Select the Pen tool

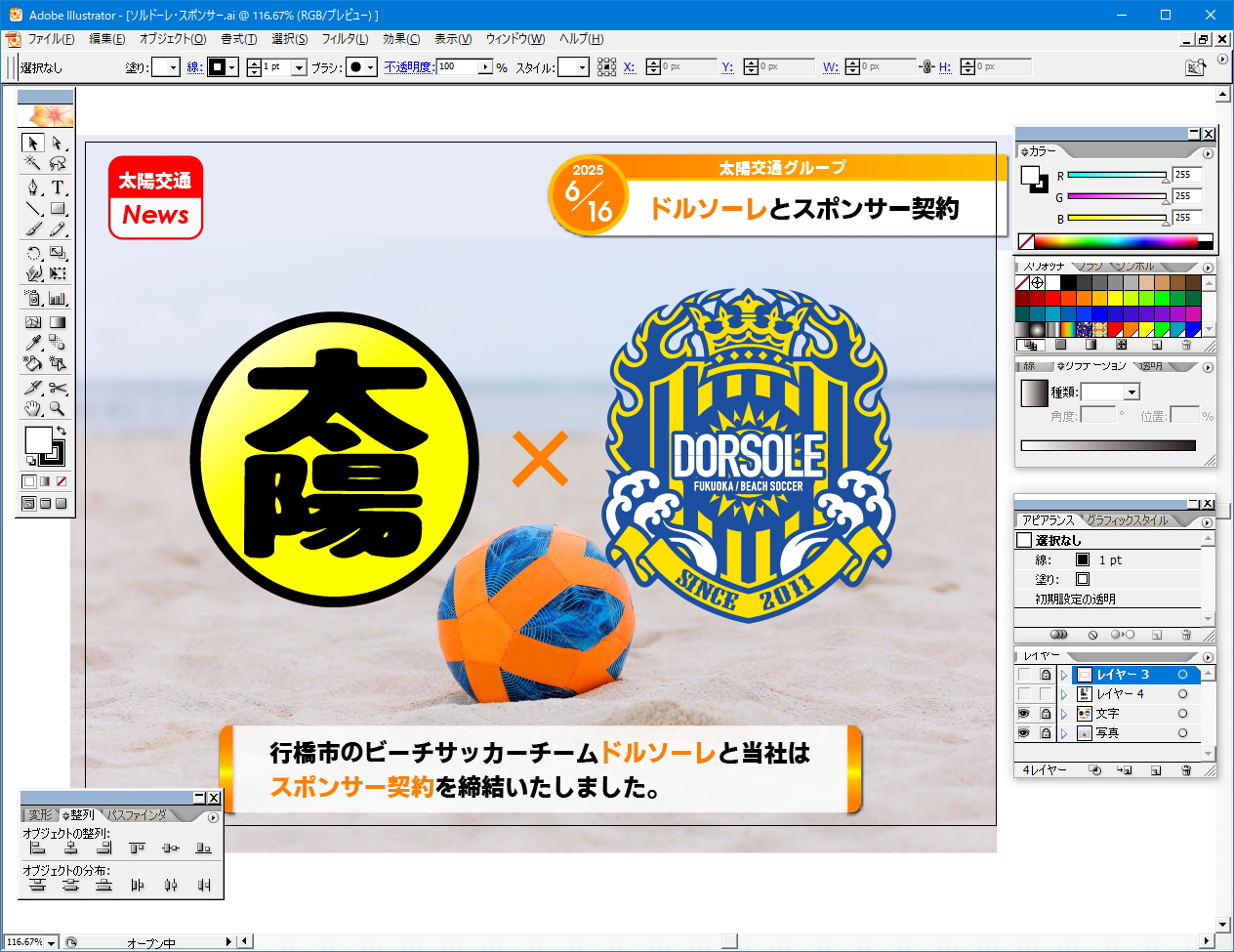(x=33, y=186)
